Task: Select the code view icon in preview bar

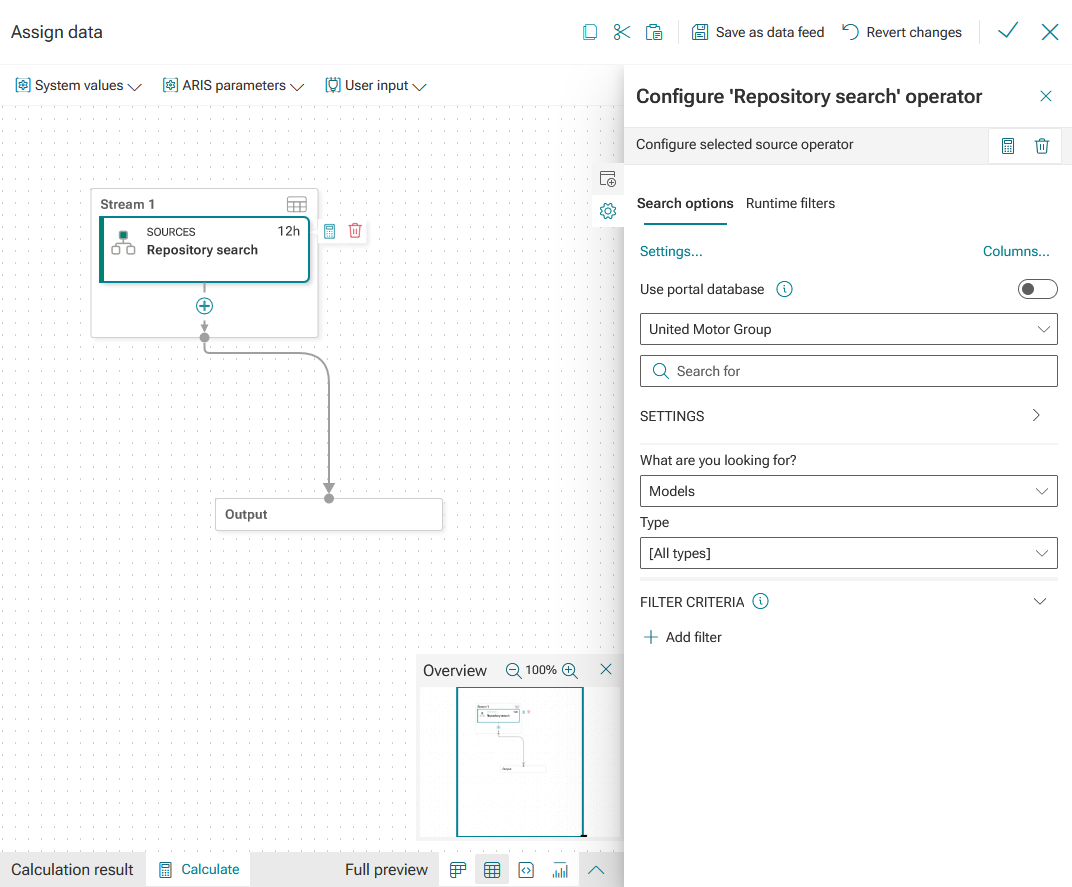Action: (526, 870)
